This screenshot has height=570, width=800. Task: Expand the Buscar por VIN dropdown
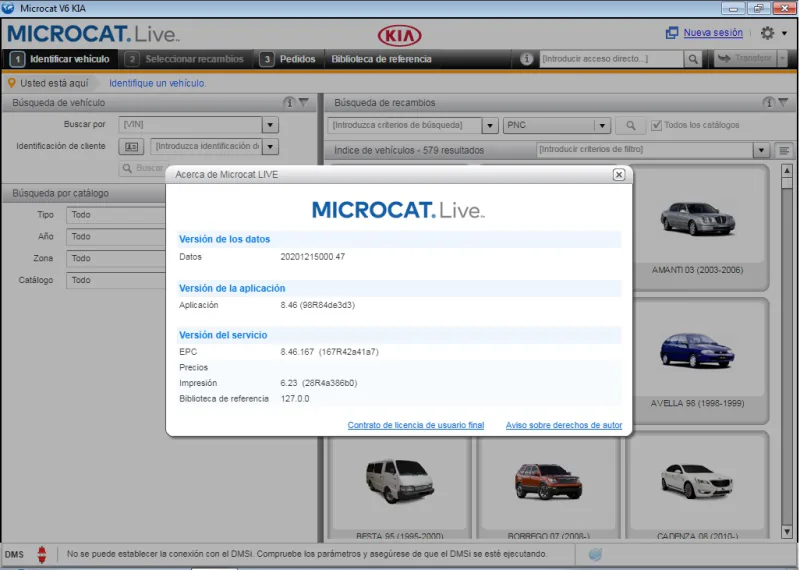tap(270, 125)
